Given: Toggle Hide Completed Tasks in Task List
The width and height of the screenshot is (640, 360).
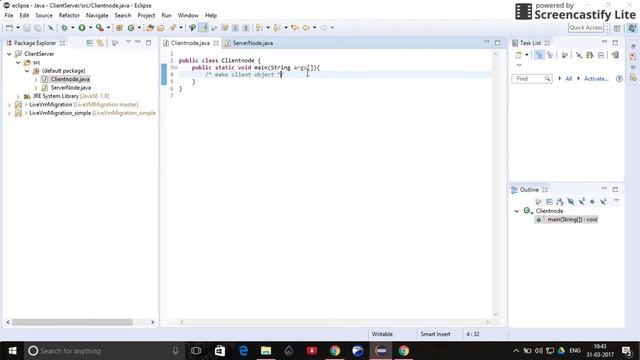Looking at the screenshot, I should [579, 55].
